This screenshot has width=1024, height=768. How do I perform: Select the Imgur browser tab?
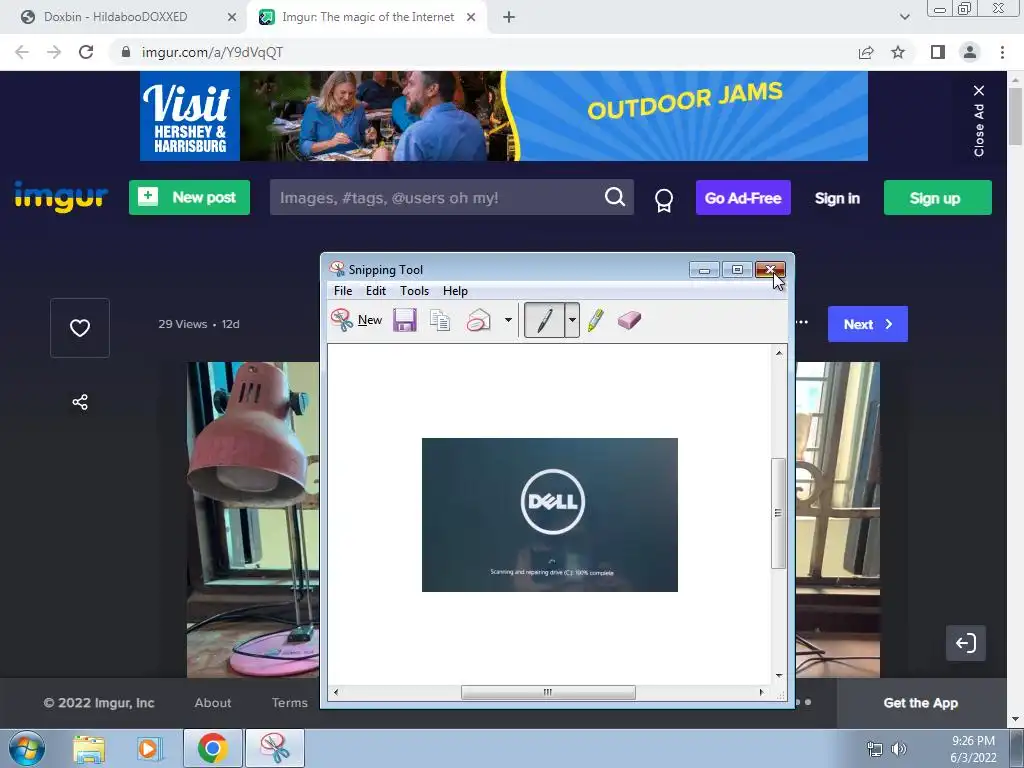pyautogui.click(x=366, y=17)
